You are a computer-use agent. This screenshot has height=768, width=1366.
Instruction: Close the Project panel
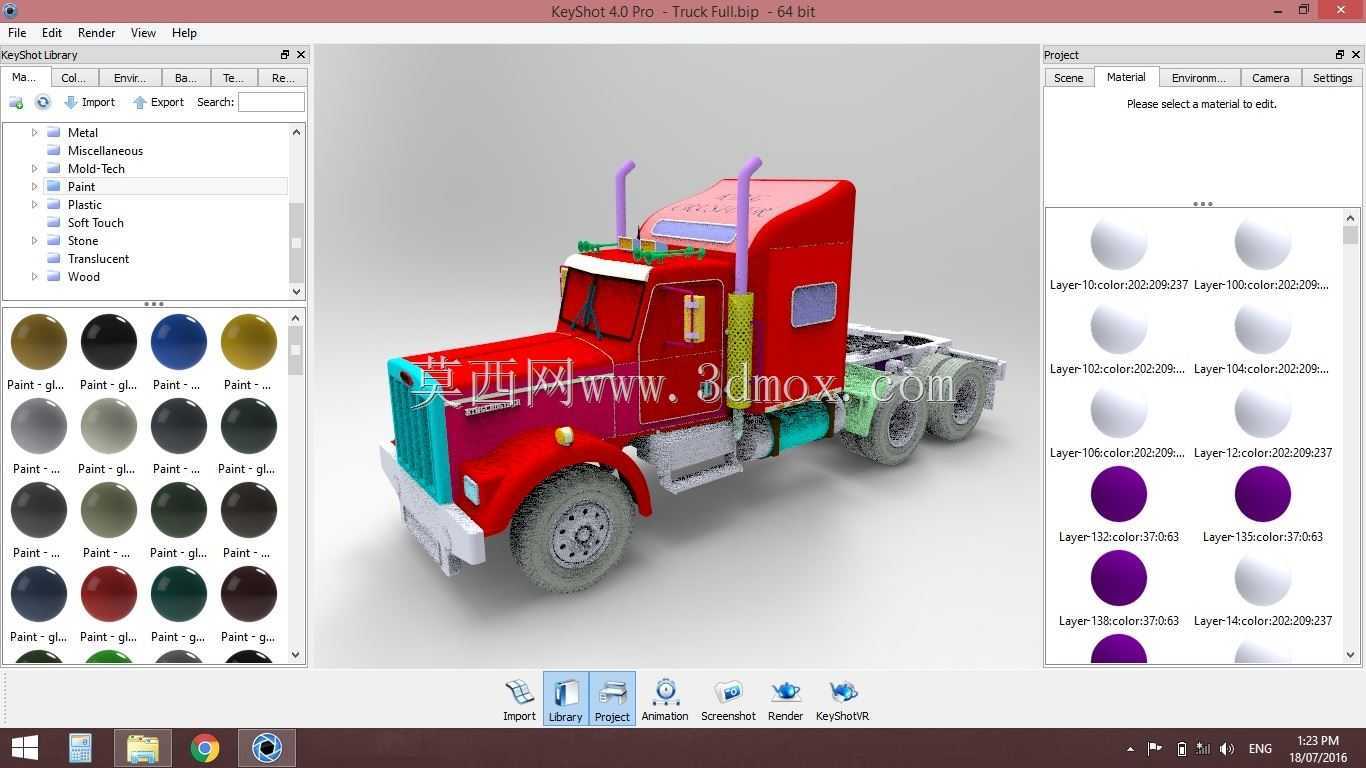tap(1356, 55)
